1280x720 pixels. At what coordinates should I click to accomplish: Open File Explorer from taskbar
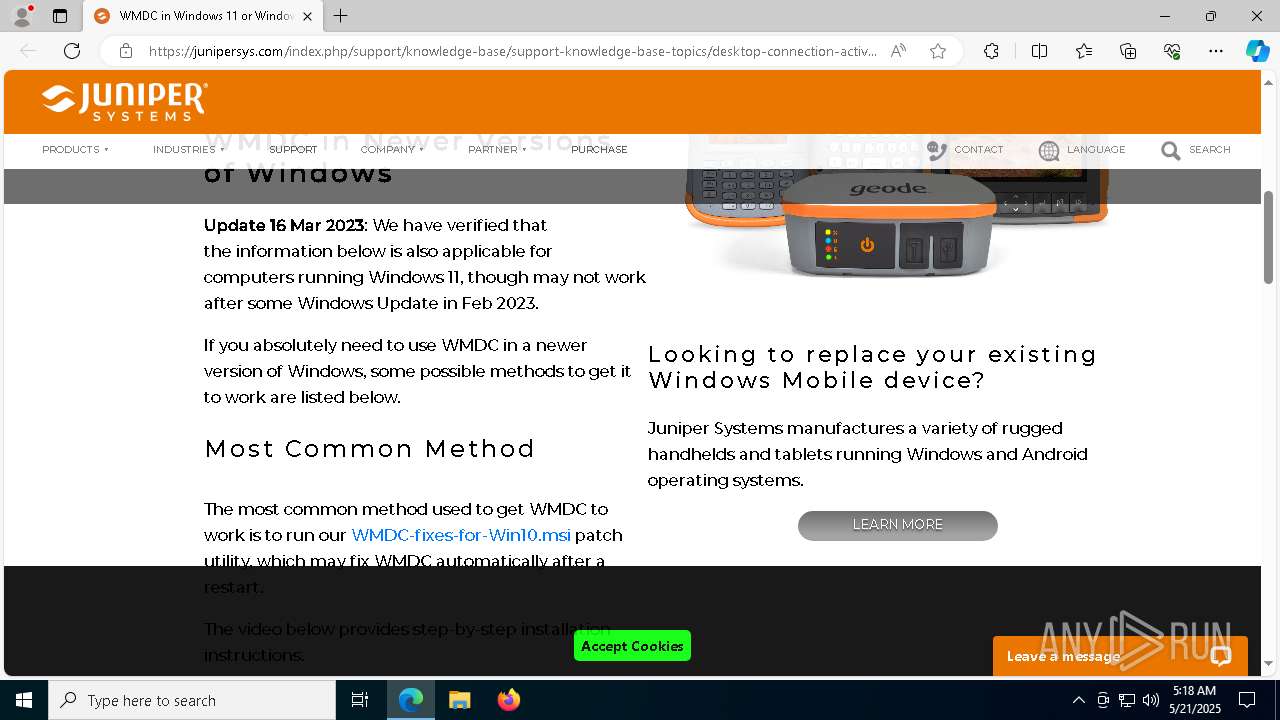(x=459, y=700)
